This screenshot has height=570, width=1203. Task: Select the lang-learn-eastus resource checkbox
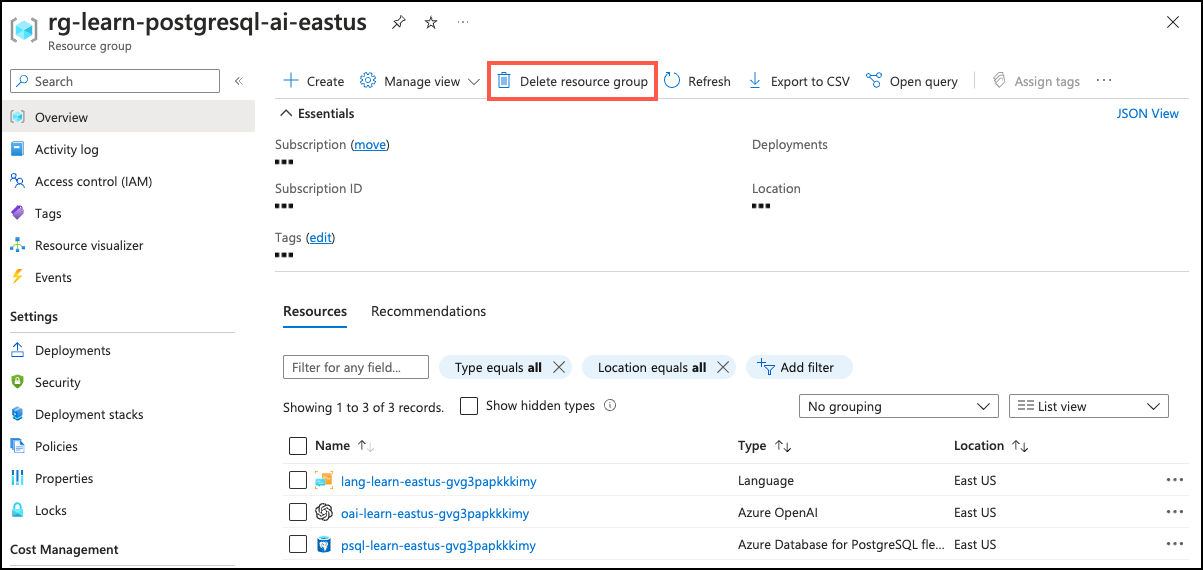pos(298,481)
